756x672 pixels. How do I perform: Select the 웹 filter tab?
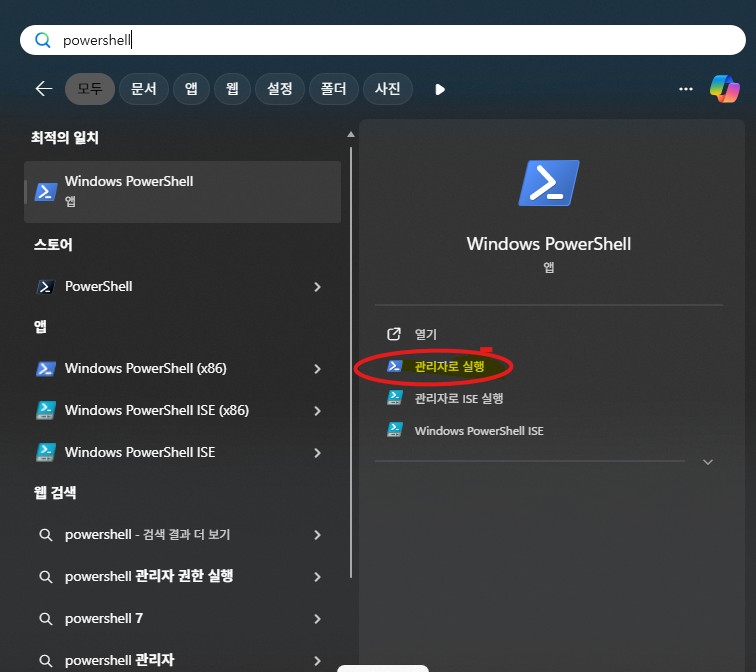[232, 89]
